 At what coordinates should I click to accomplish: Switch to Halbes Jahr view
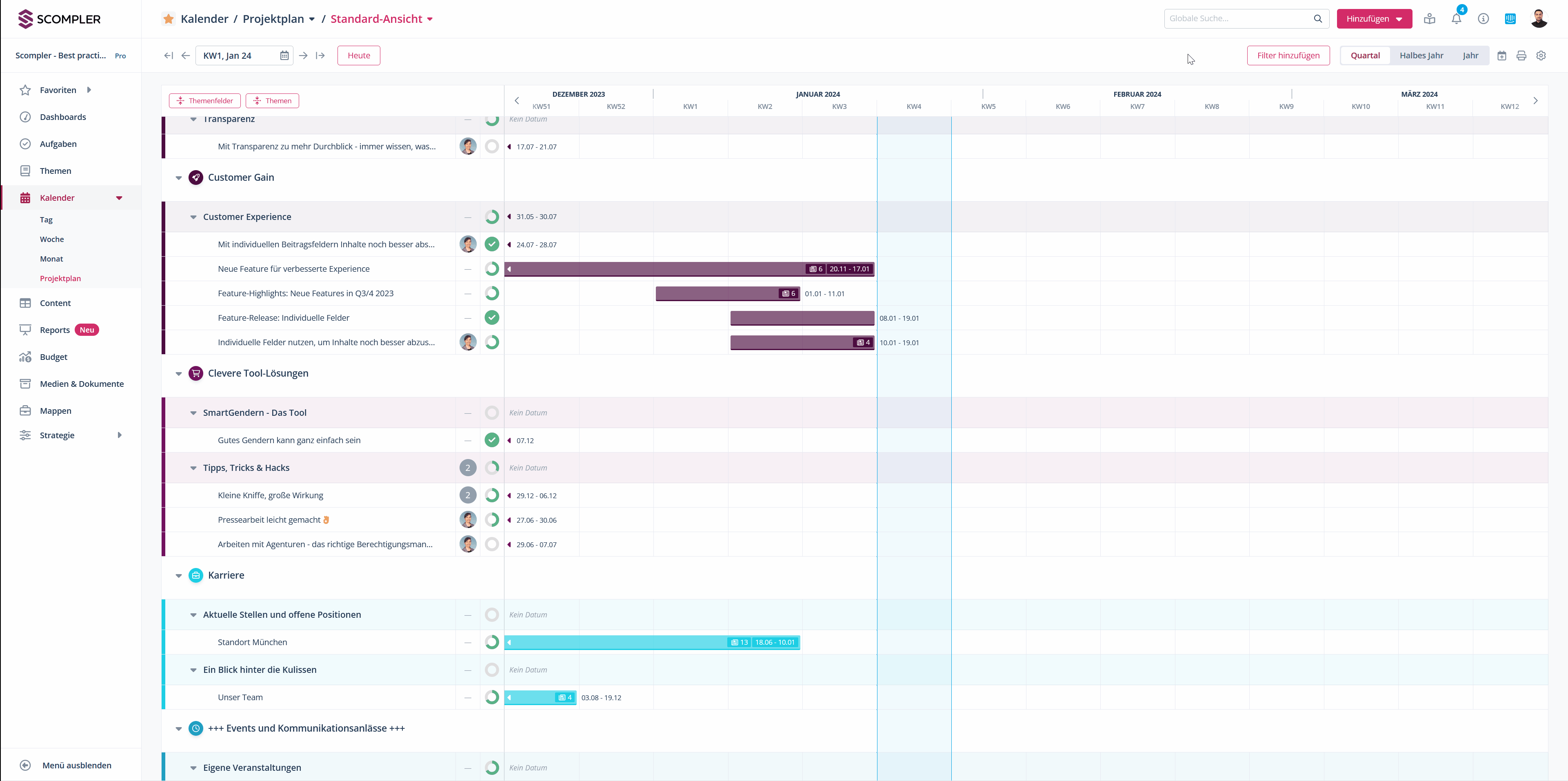1421,55
